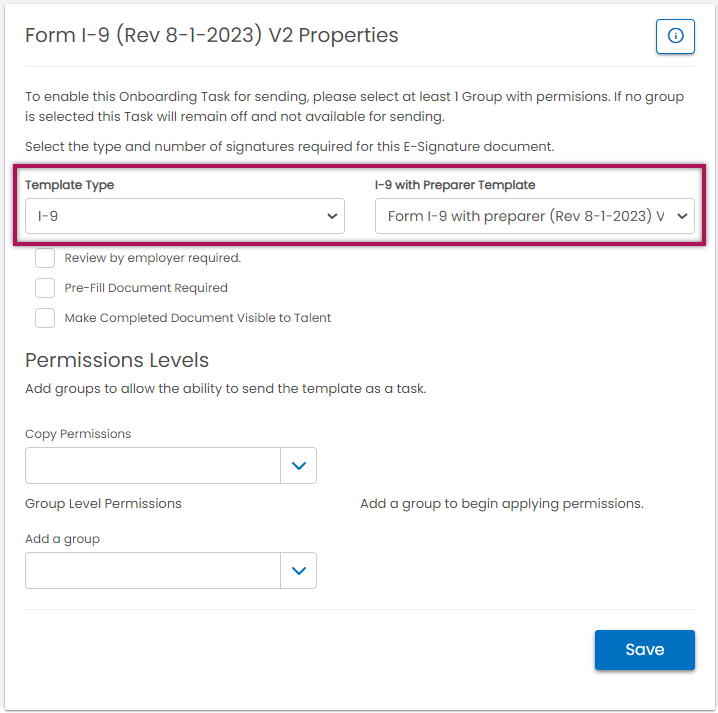Click the chevron arrow in Preparer Template select
This screenshot has width=718, height=713.
pyautogui.click(x=682, y=216)
